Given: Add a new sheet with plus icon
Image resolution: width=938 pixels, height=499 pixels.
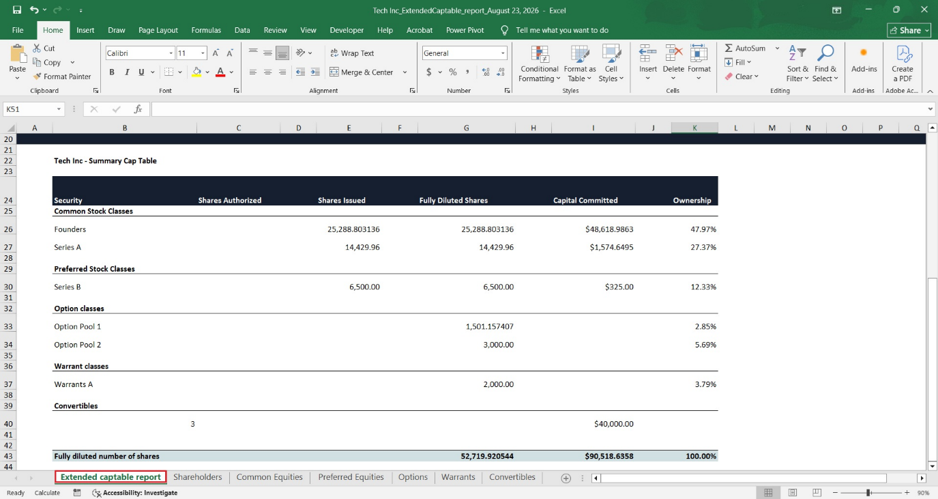Looking at the screenshot, I should tap(565, 477).
